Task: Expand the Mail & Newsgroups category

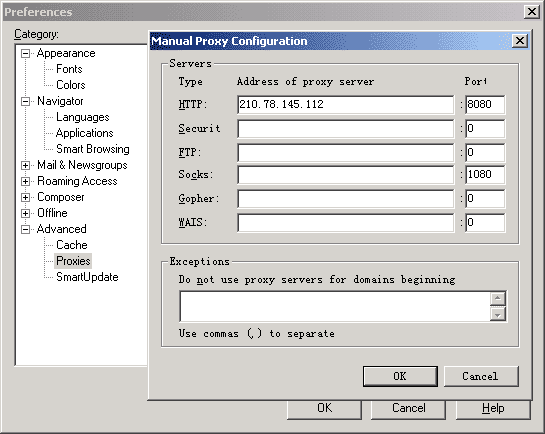Action: [x=25, y=165]
